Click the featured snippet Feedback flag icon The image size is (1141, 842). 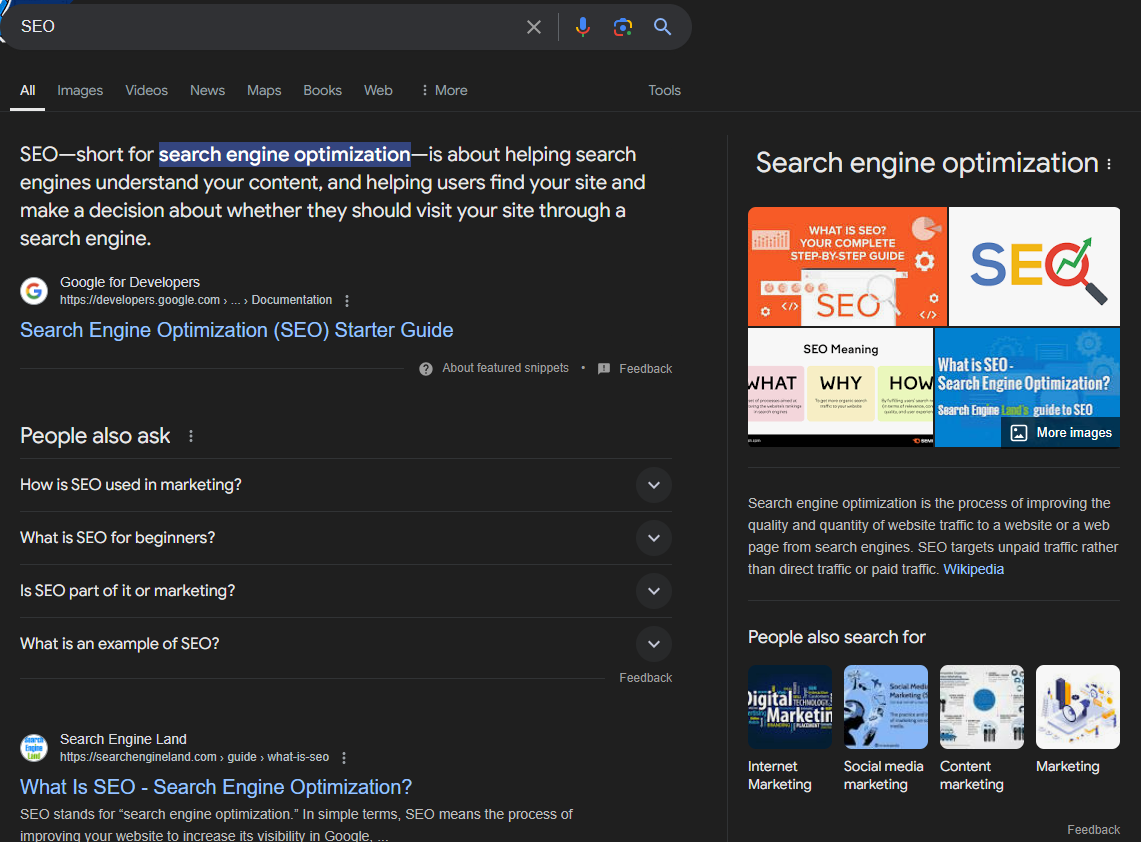pyautogui.click(x=604, y=369)
